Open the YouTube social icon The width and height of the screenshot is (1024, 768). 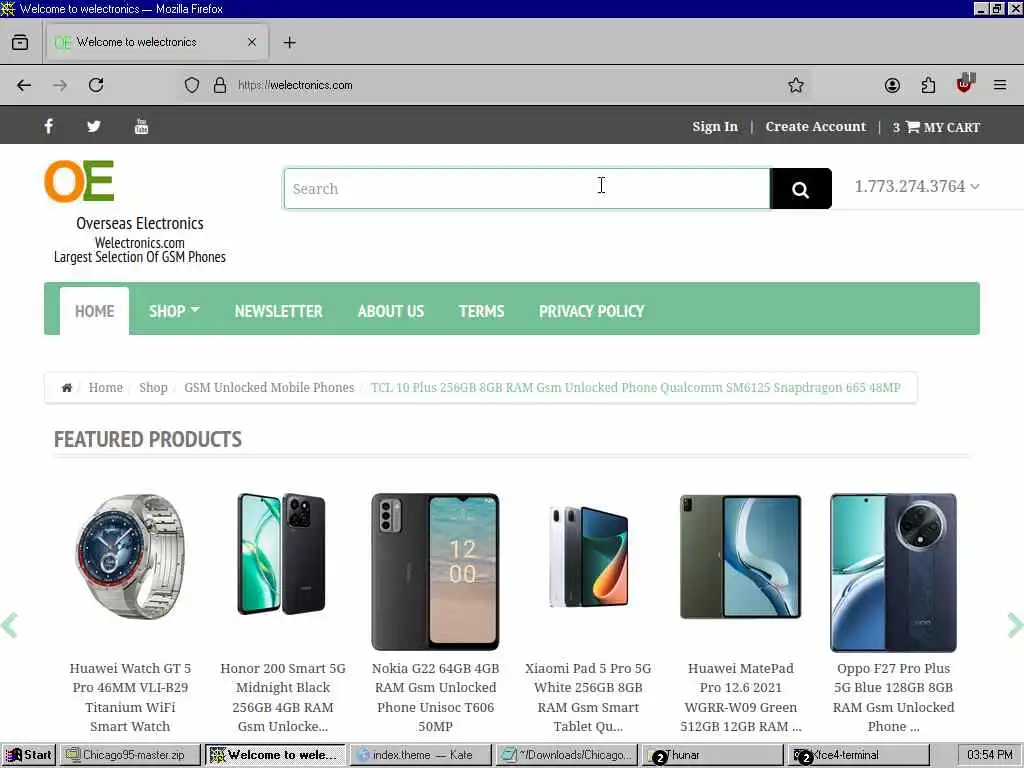click(141, 126)
